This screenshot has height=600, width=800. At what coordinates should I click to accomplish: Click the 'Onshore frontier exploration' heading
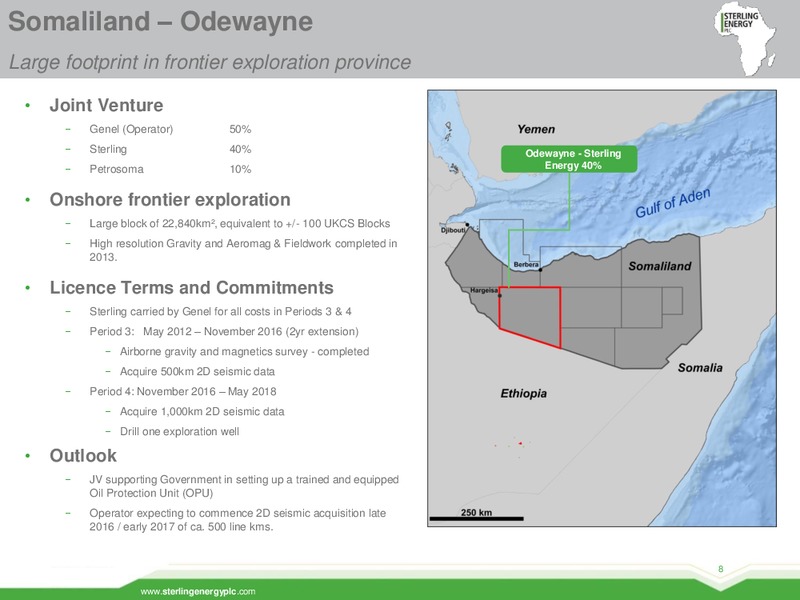(x=170, y=199)
